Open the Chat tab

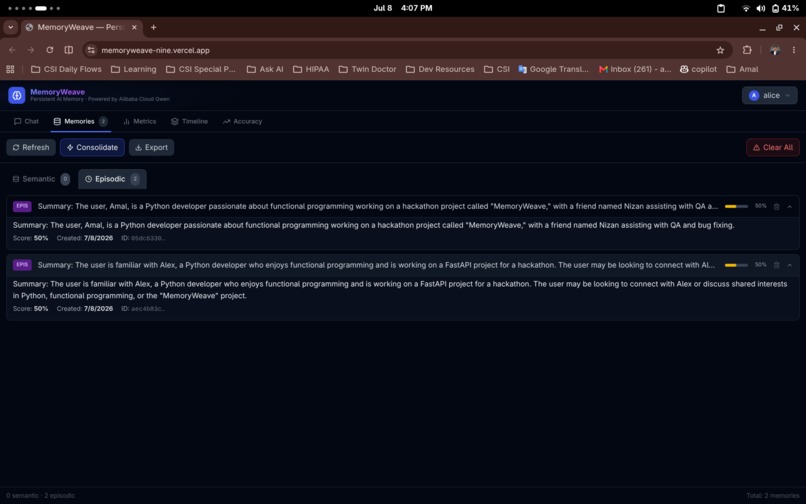click(x=26, y=121)
